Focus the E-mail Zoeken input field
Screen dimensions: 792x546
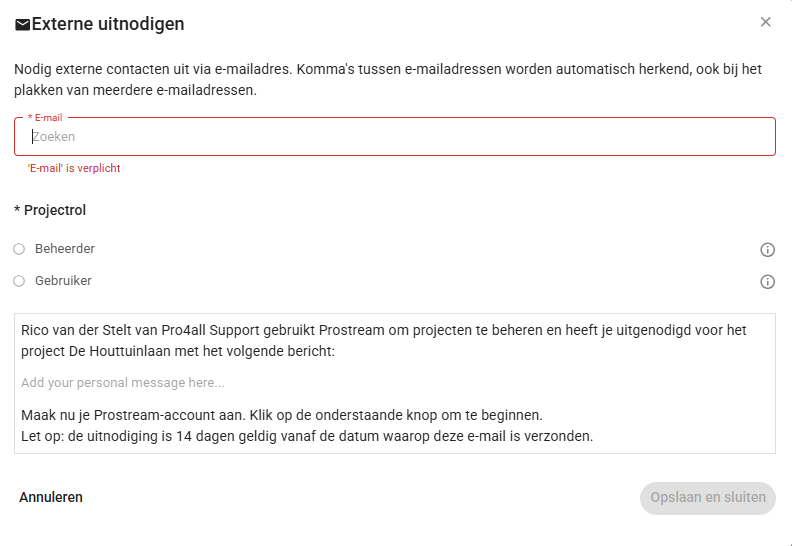coord(395,136)
